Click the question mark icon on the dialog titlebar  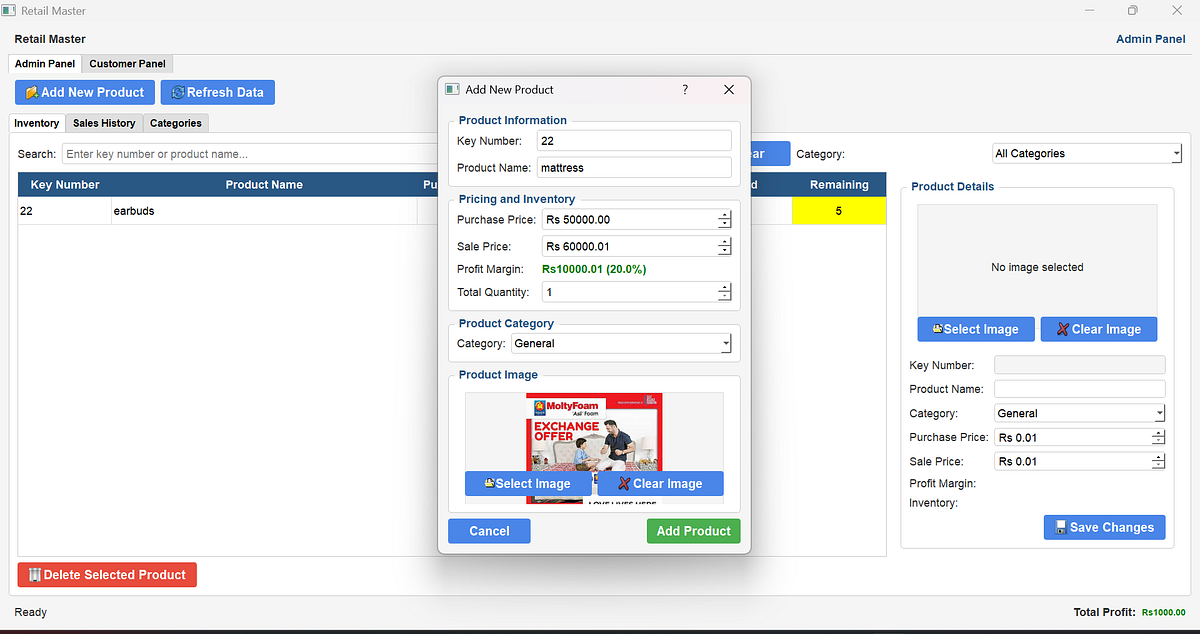click(x=685, y=90)
